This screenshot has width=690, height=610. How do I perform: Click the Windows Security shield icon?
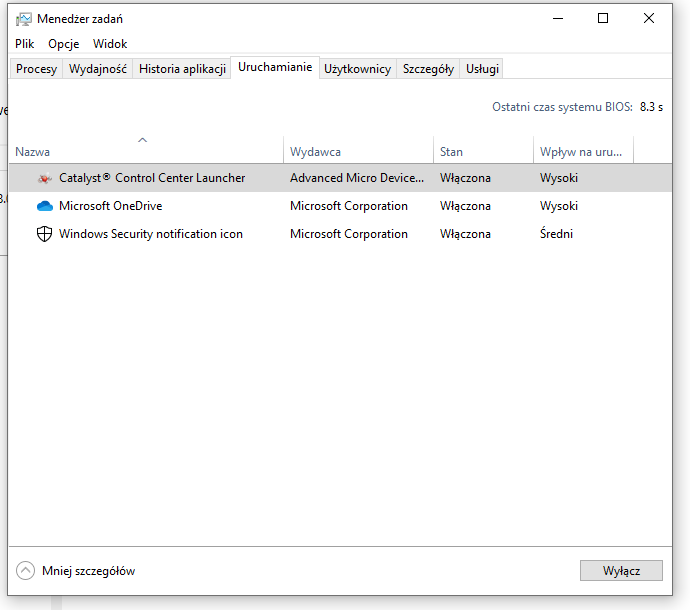[44, 234]
